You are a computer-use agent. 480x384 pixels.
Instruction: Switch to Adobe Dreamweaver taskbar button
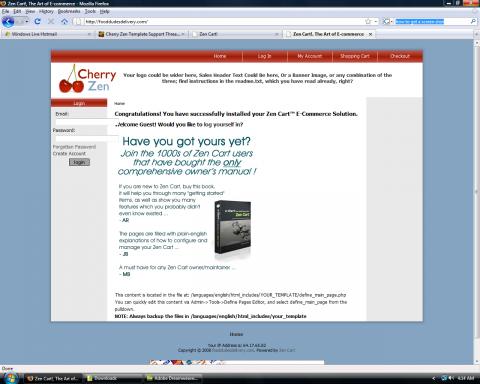(172, 378)
